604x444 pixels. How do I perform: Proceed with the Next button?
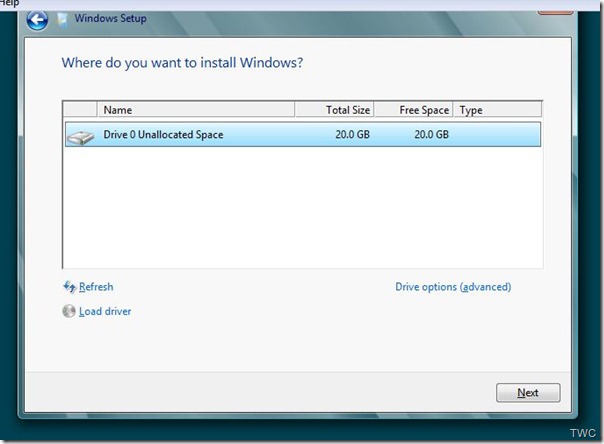[x=528, y=393]
